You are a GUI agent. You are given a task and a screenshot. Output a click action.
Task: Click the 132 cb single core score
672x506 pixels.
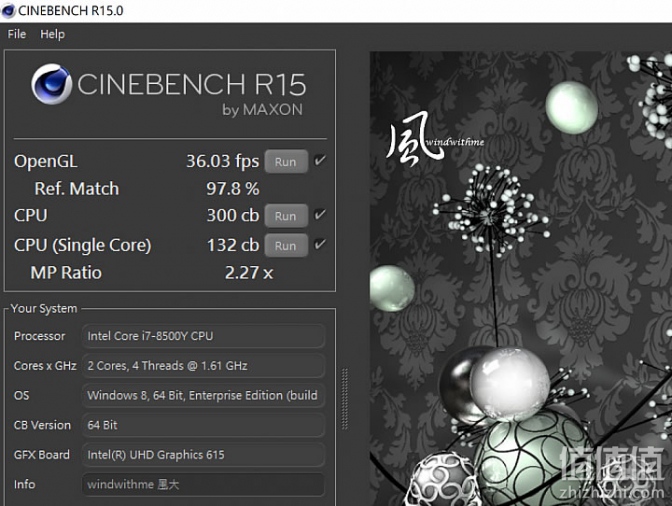[233, 245]
